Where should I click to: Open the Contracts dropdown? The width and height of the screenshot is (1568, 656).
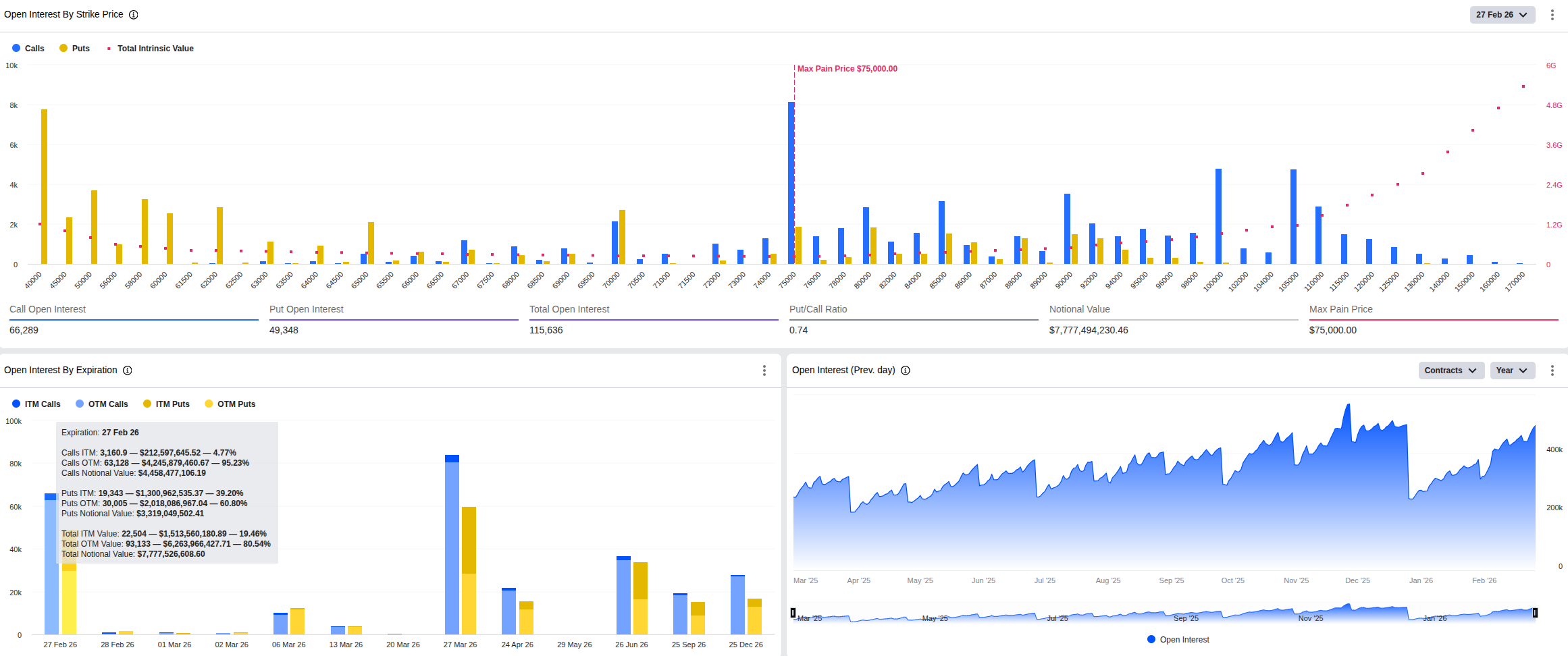coord(1451,370)
